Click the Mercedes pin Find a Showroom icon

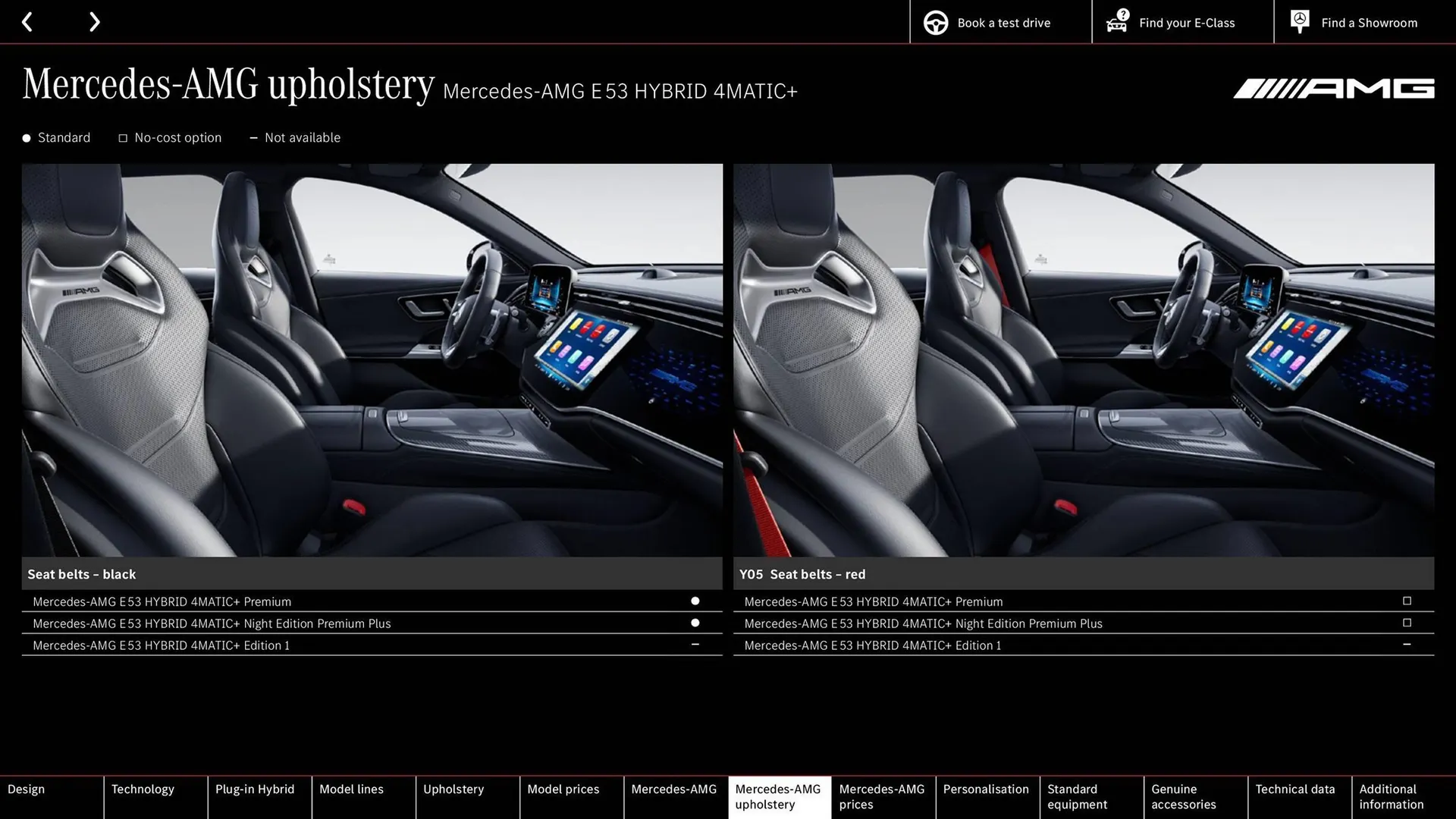[x=1300, y=21]
